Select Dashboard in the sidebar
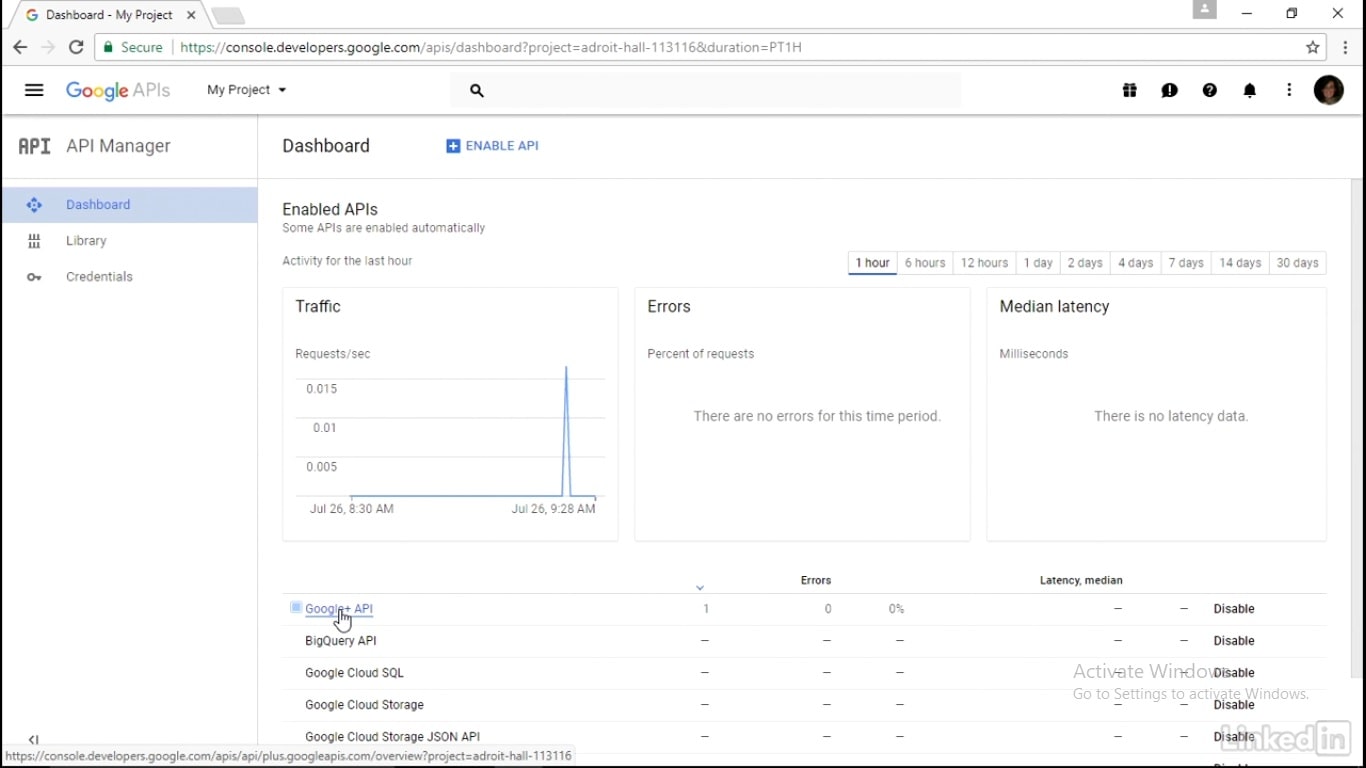 (129, 205)
